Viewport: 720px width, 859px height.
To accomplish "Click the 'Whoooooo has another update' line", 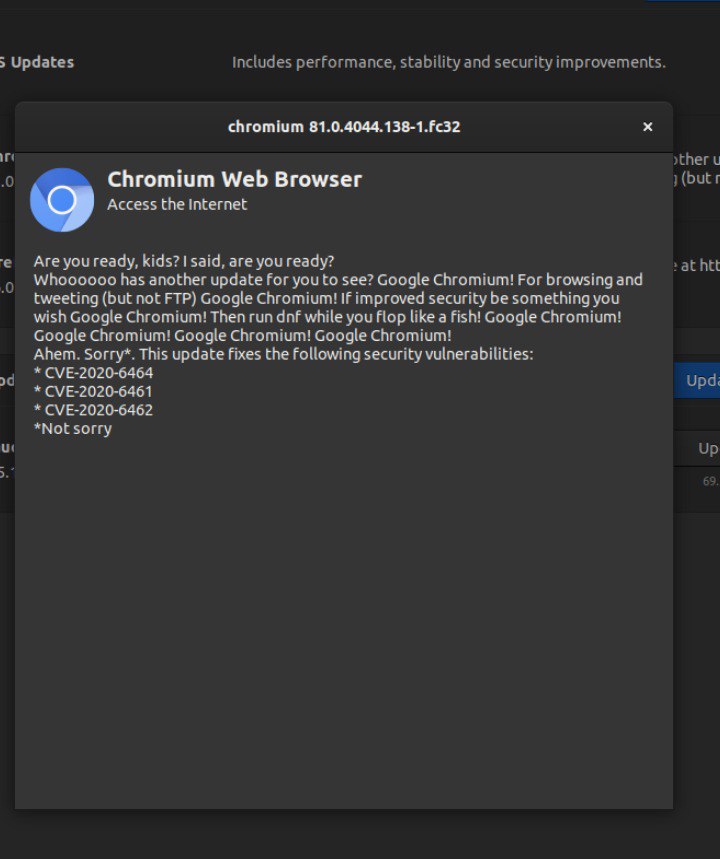I will [x=338, y=279].
